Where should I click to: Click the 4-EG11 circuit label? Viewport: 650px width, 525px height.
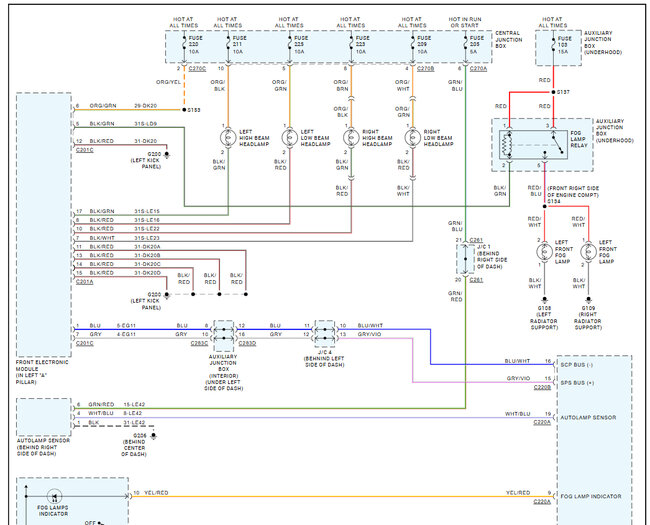coord(126,334)
